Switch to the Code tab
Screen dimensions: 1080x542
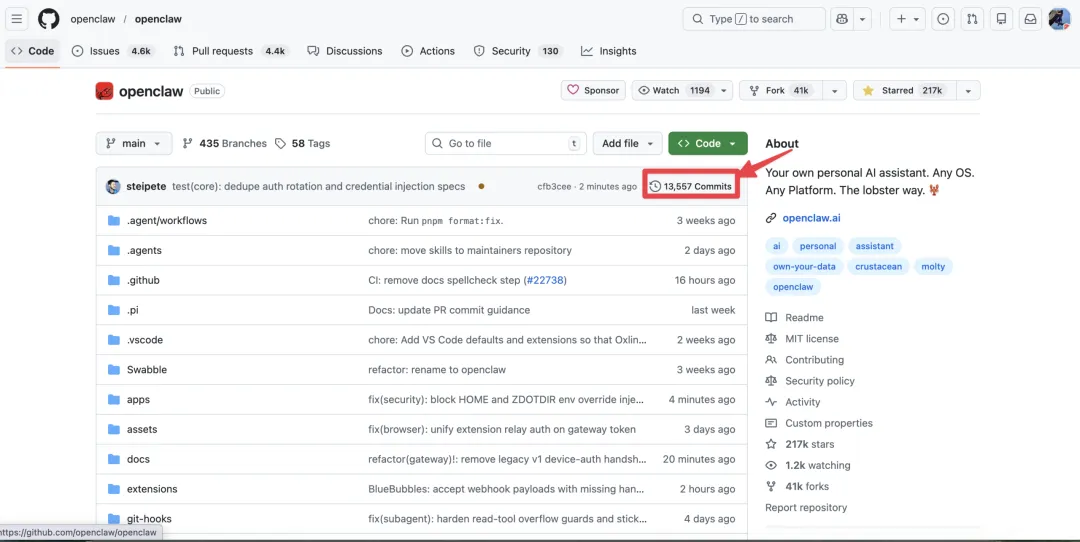32,51
